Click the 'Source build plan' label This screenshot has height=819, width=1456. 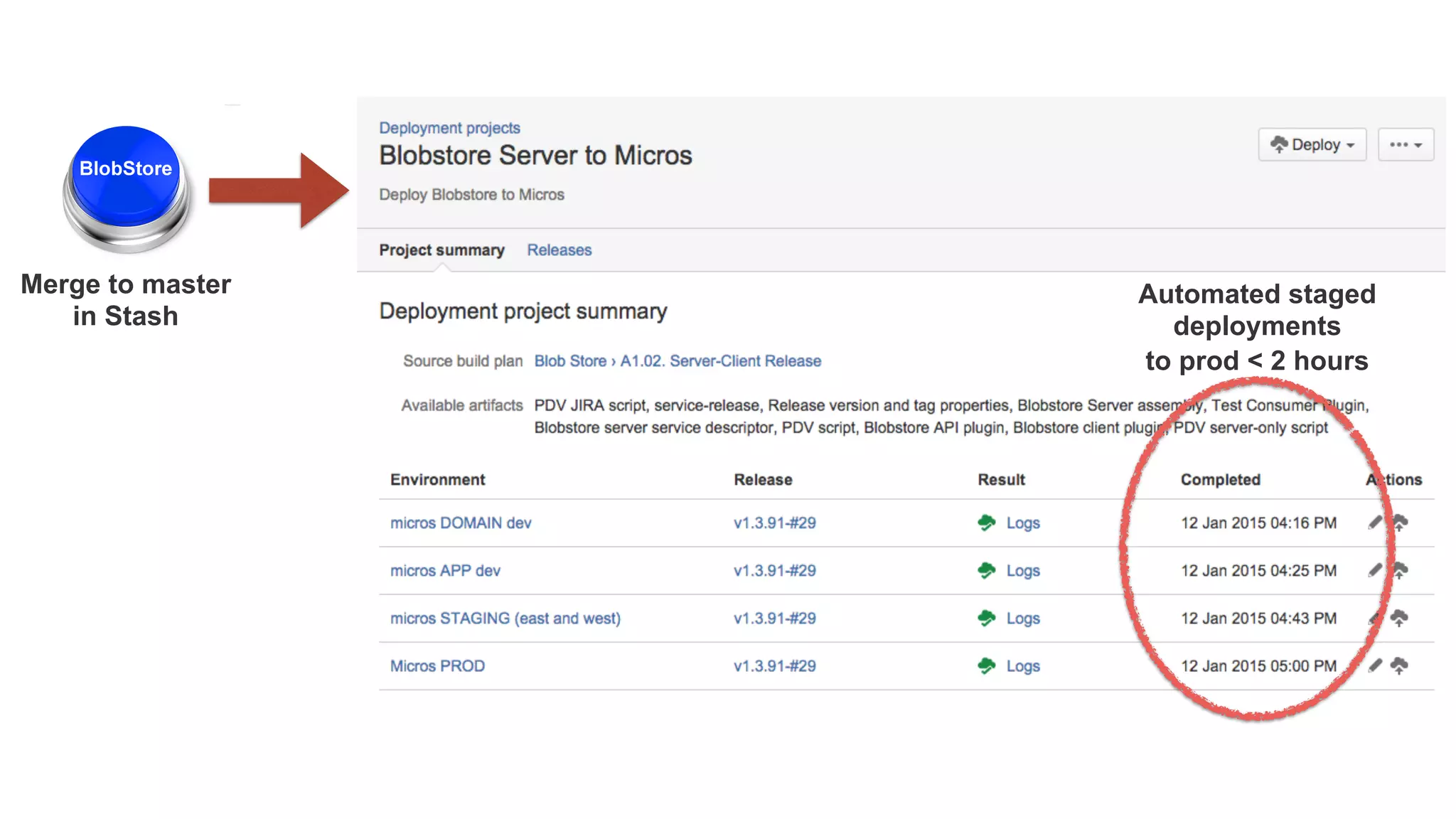pyautogui.click(x=463, y=361)
